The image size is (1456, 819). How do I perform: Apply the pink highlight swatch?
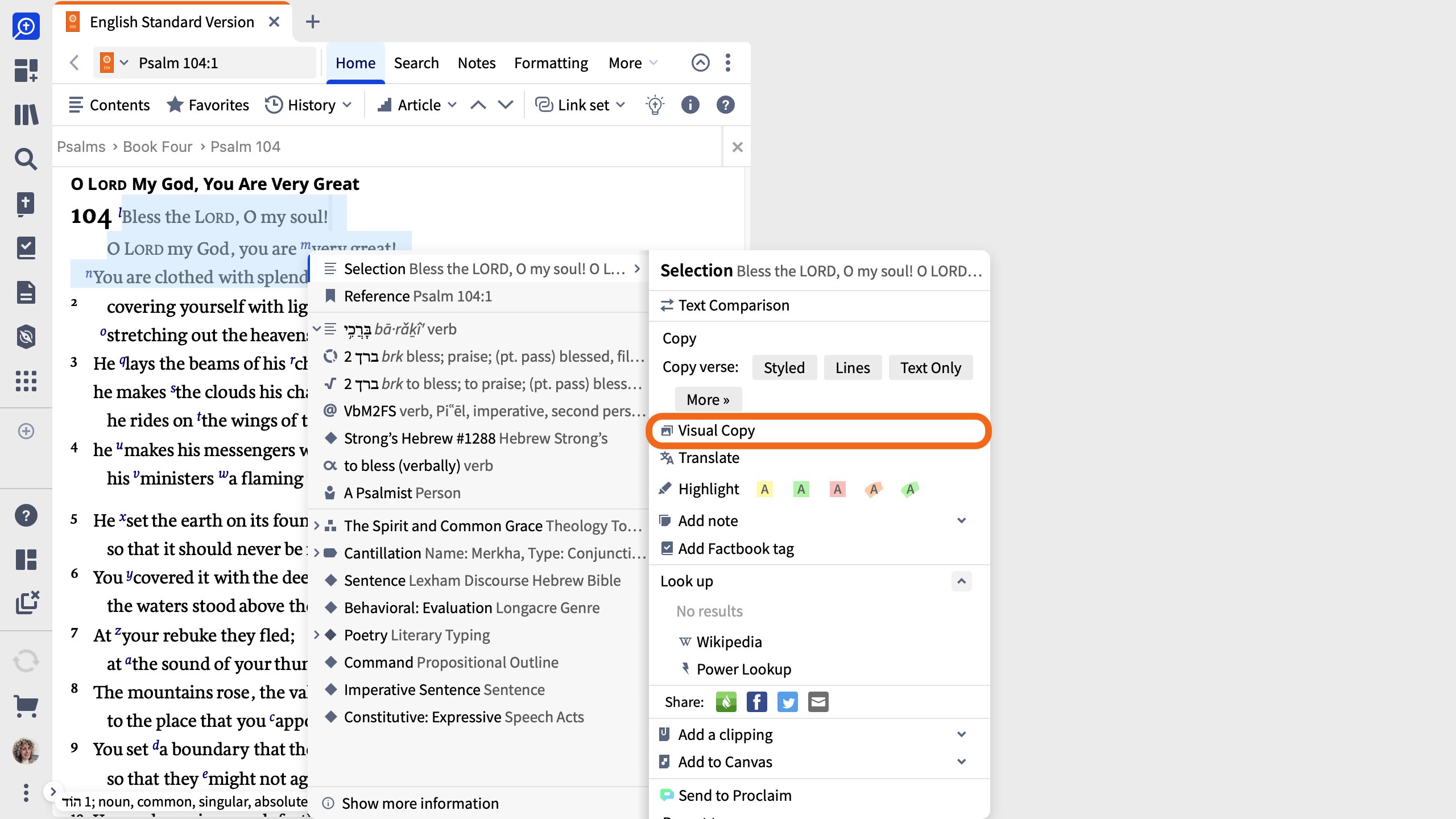click(x=837, y=489)
